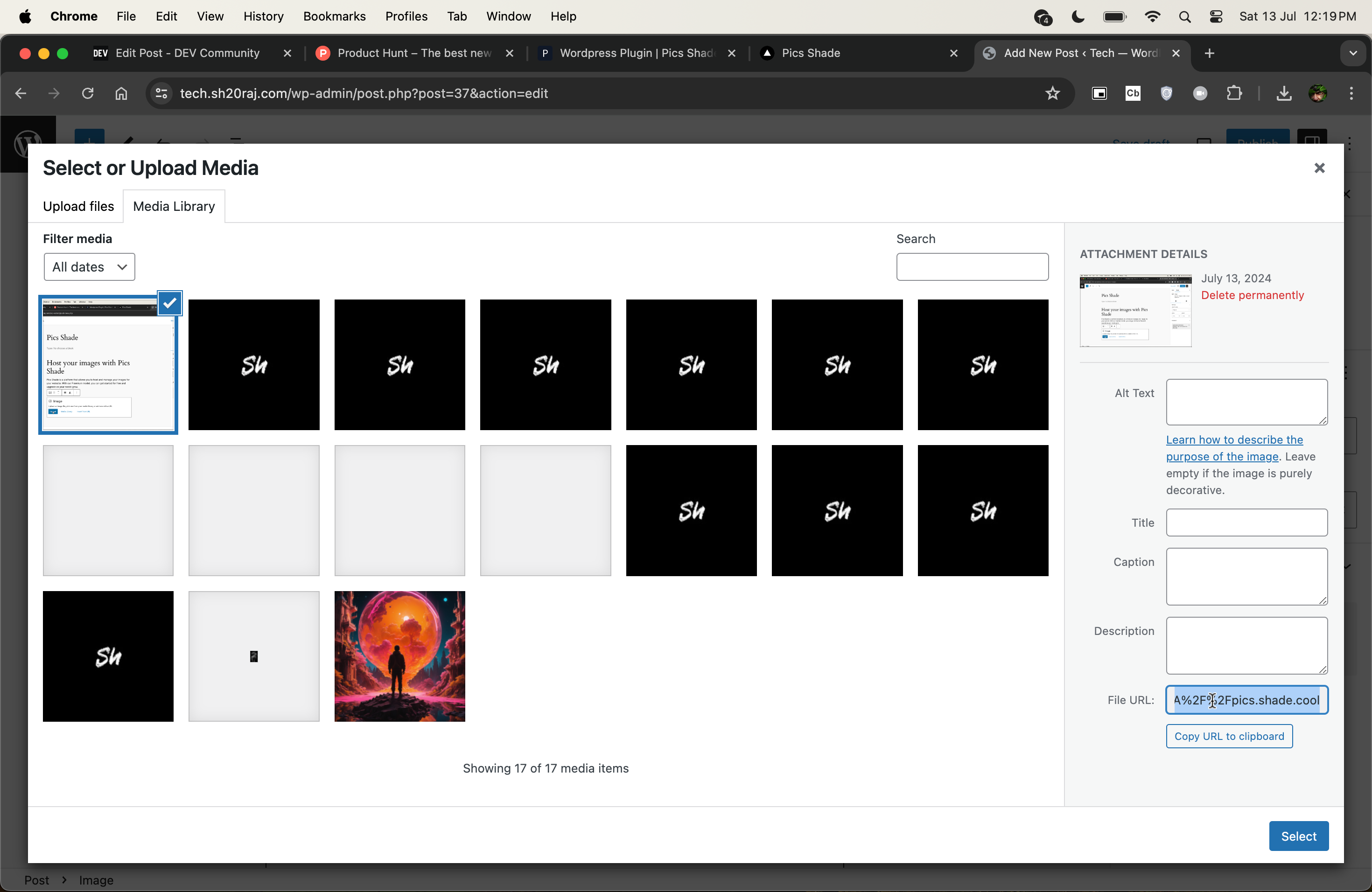The height and width of the screenshot is (892, 1372).
Task: Click the shield extension icon
Action: (x=1166, y=93)
